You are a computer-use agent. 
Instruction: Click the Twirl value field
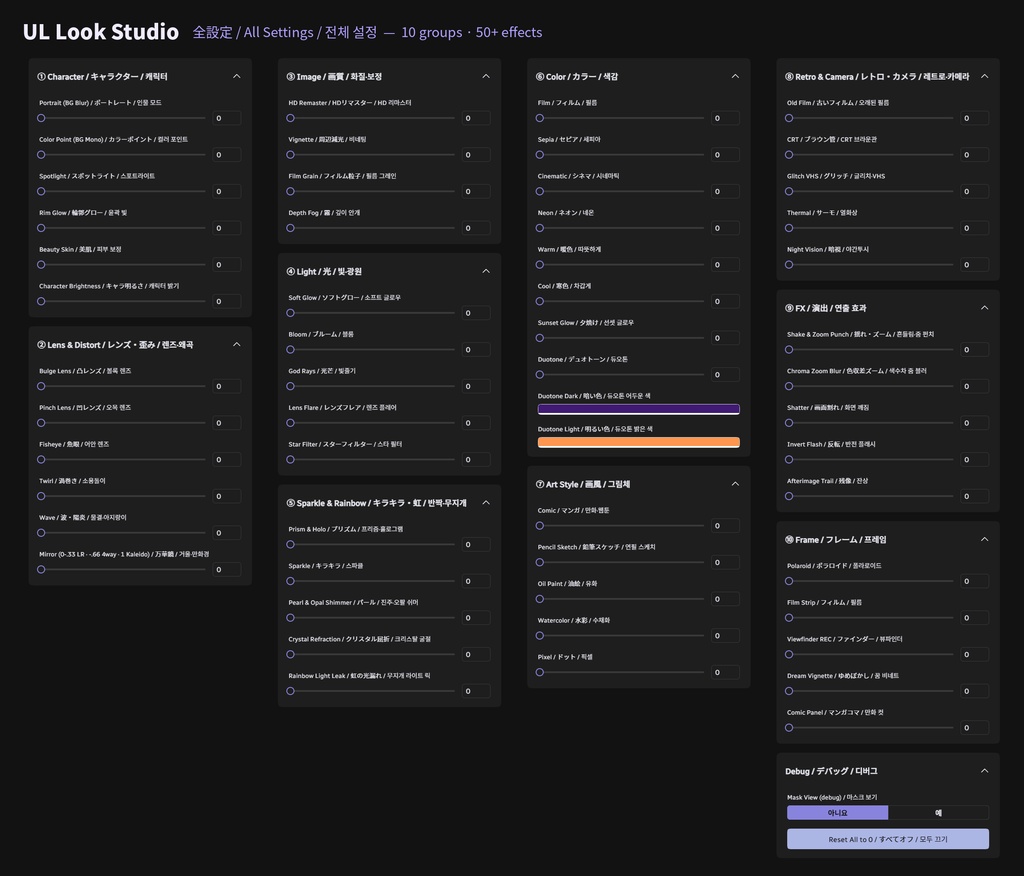(227, 496)
